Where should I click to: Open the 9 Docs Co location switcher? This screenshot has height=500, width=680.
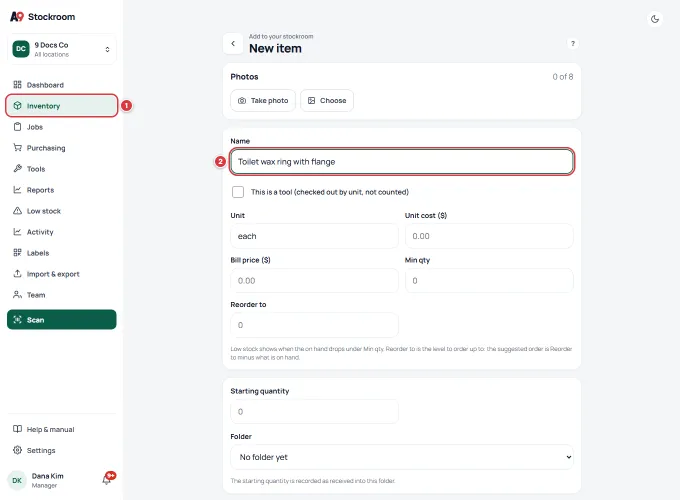click(x=62, y=49)
